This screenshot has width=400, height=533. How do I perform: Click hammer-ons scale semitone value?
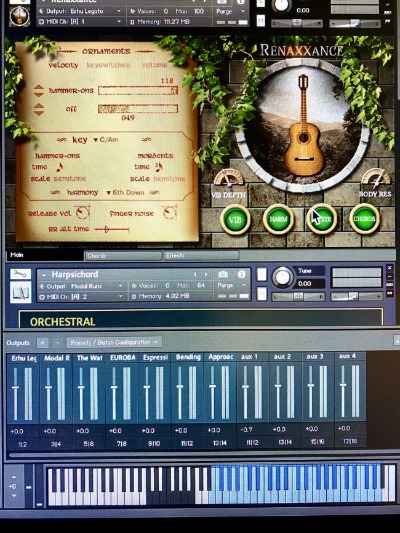[x=70, y=179]
